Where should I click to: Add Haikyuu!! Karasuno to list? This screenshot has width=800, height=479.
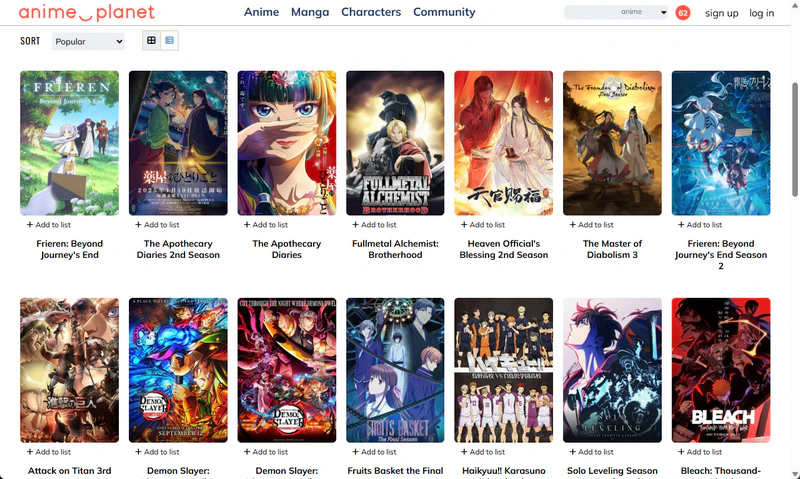coord(483,451)
